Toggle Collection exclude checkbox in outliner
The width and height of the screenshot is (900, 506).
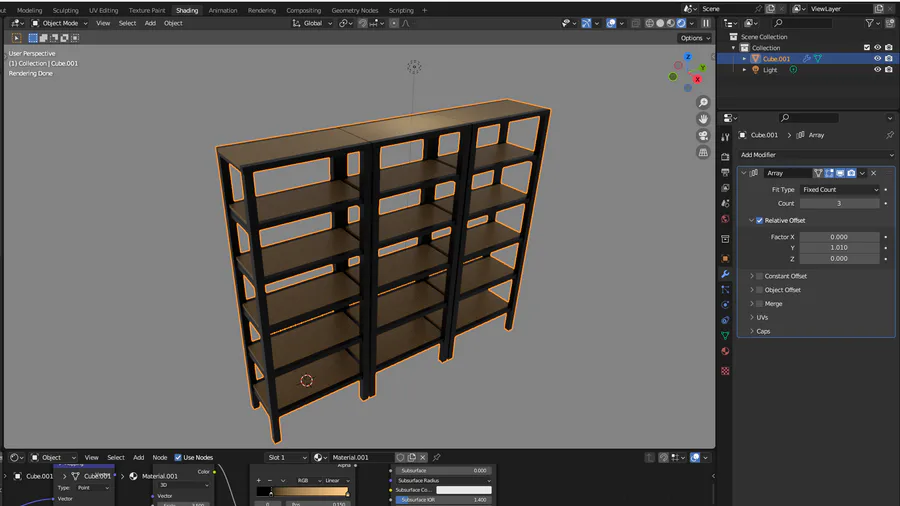(867, 48)
